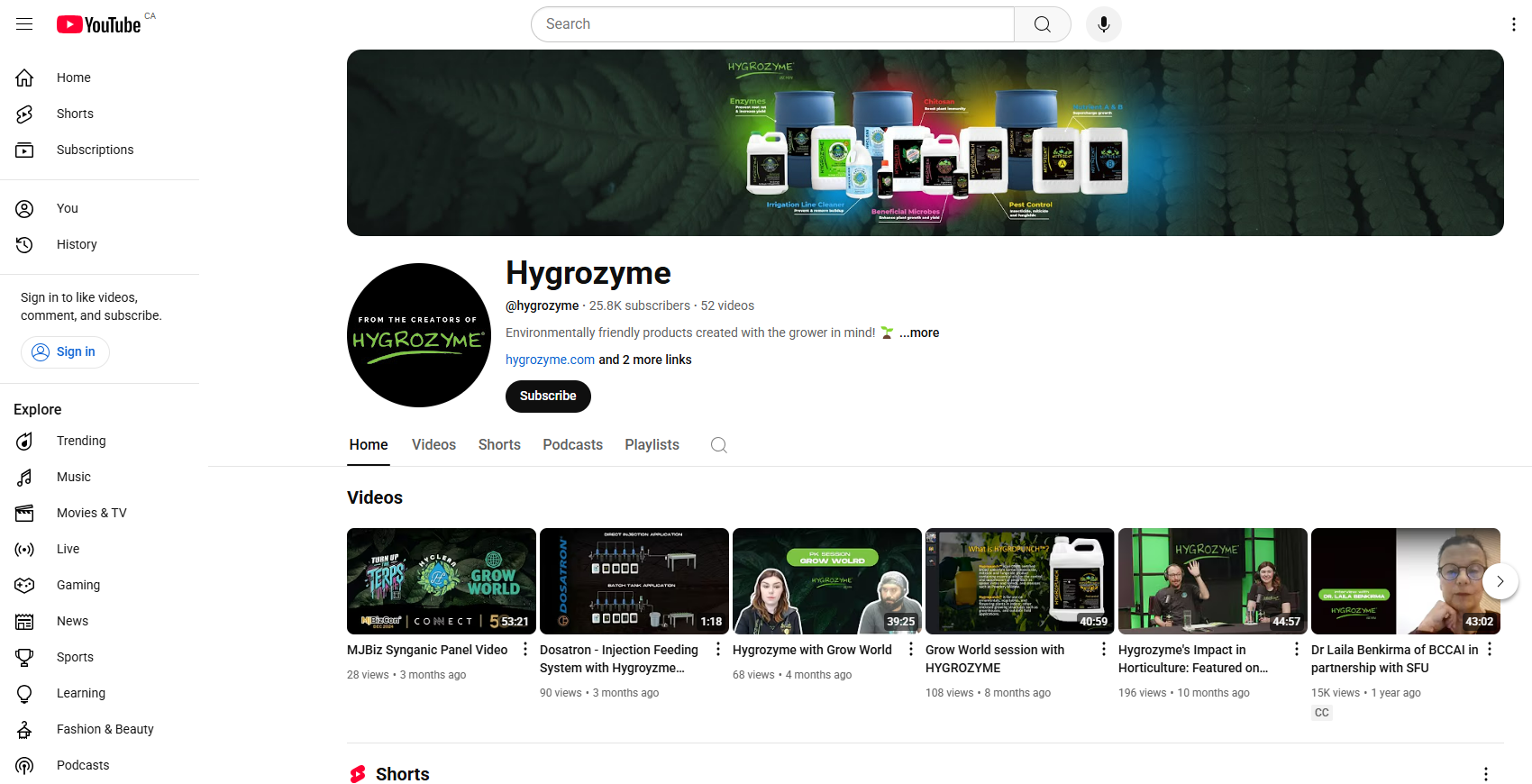The height and width of the screenshot is (784, 1532).
Task: Play the Dosatron 1:18 video thumbnail
Action: (634, 581)
